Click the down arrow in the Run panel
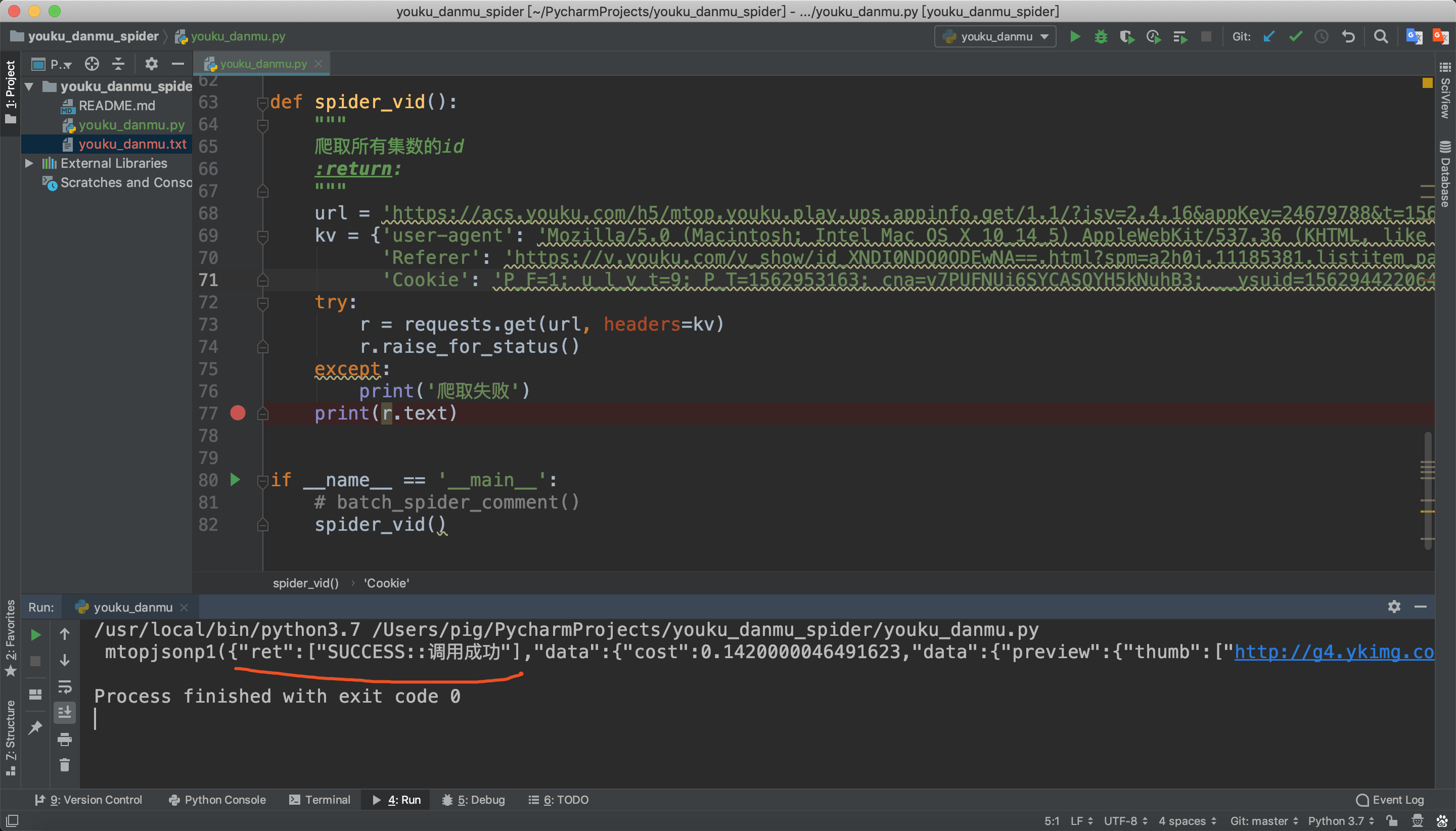 click(65, 660)
